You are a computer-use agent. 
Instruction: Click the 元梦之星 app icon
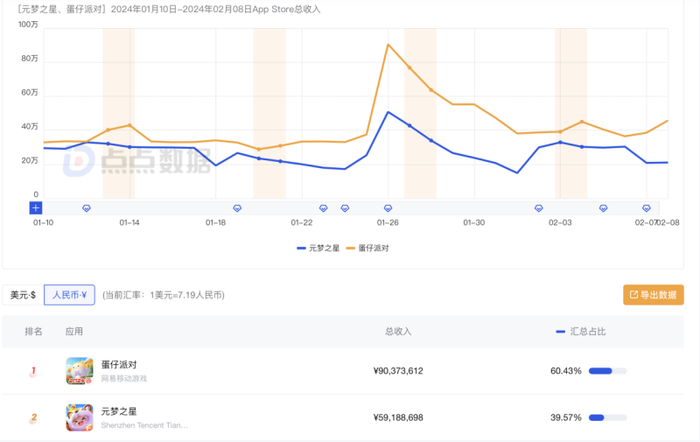tap(79, 417)
